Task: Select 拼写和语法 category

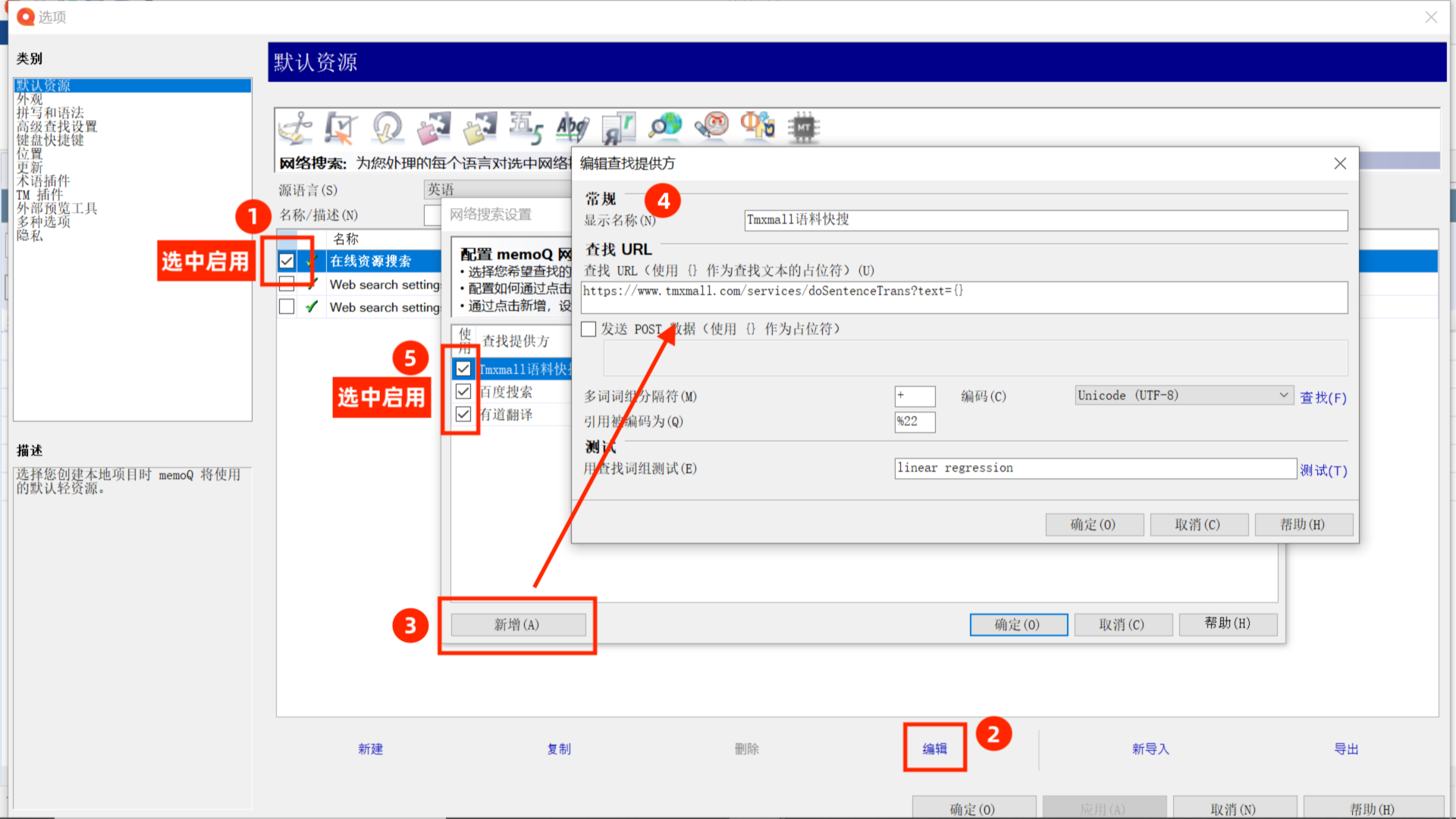Action: coord(50,113)
